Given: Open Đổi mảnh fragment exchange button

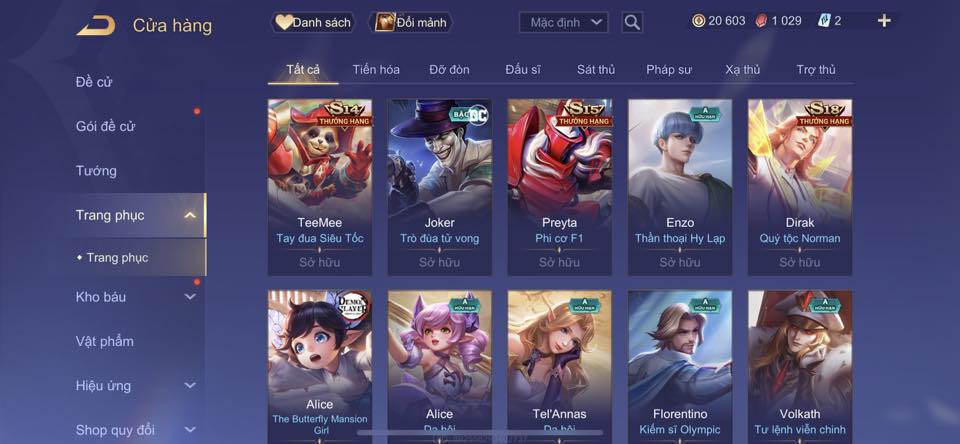Looking at the screenshot, I should tap(411, 23).
